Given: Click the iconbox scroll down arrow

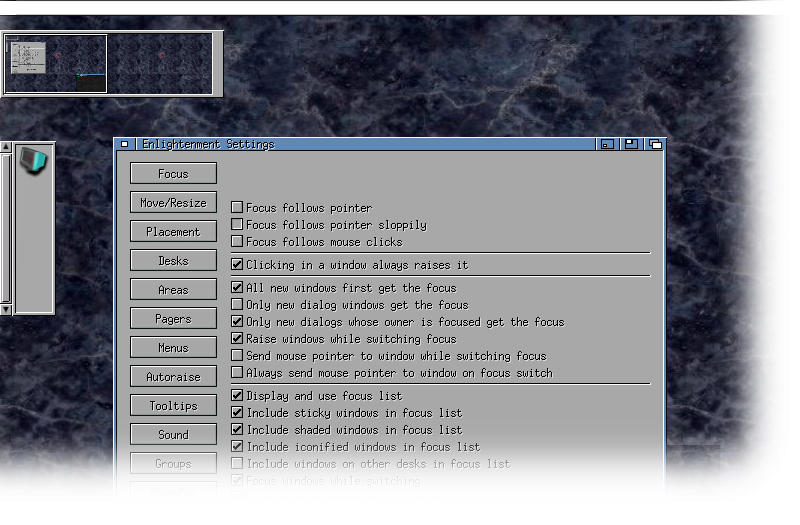Looking at the screenshot, I should pyautogui.click(x=6, y=309).
